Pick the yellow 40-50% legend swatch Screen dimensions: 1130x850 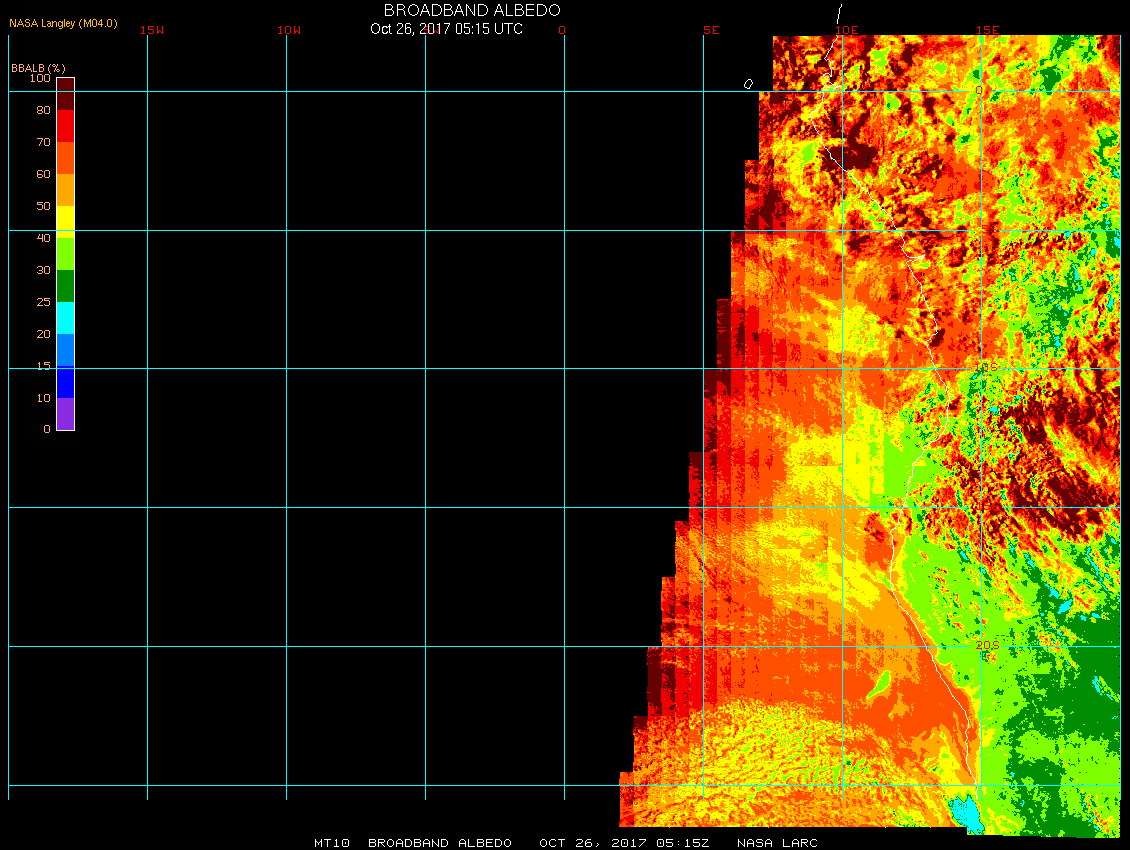click(65, 221)
